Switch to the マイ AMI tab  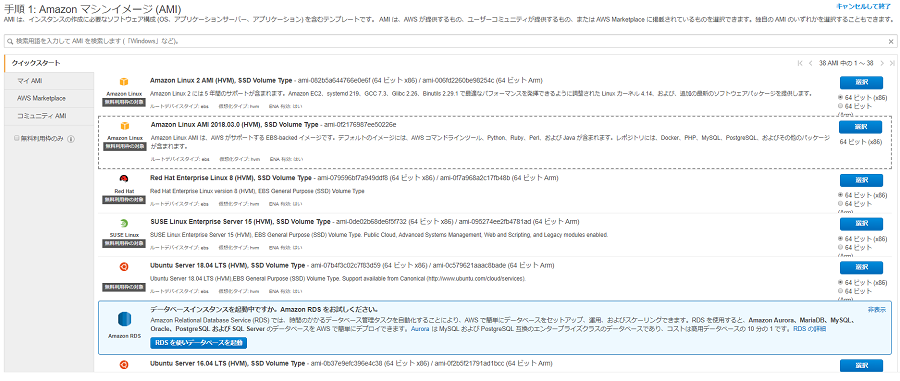pos(49,81)
